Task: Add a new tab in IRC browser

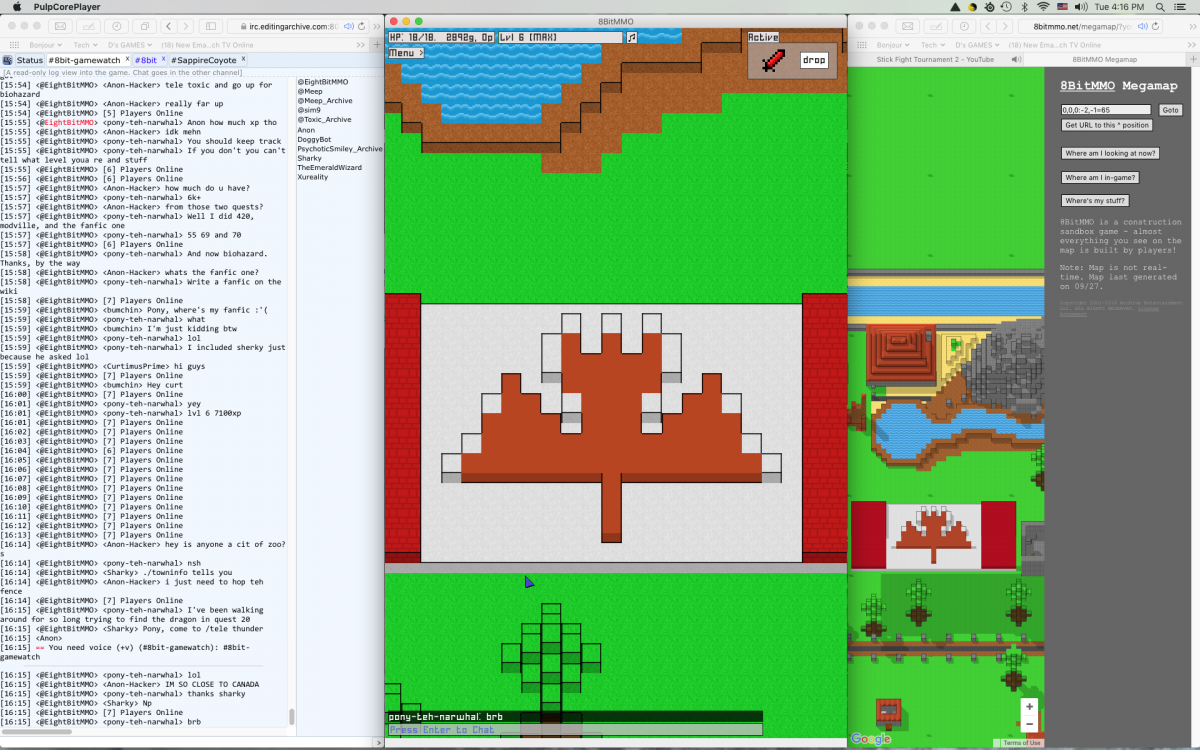Action: click(x=377, y=45)
